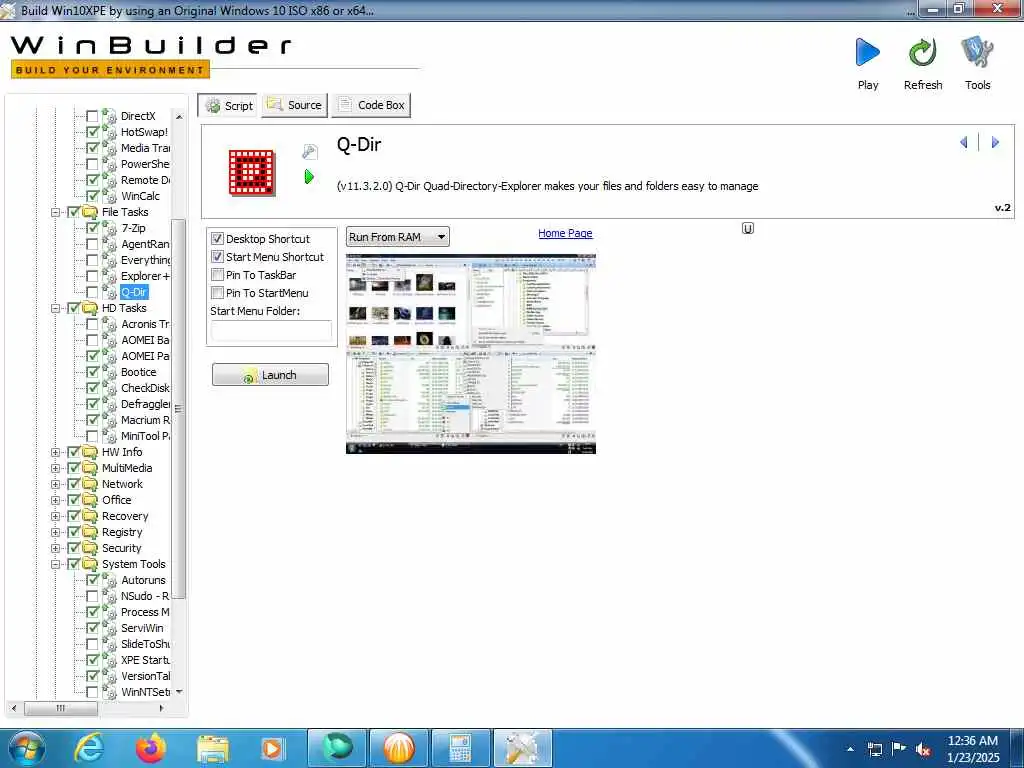
Task: Enable the Pin To StartMenu checkbox
Action: tap(217, 293)
